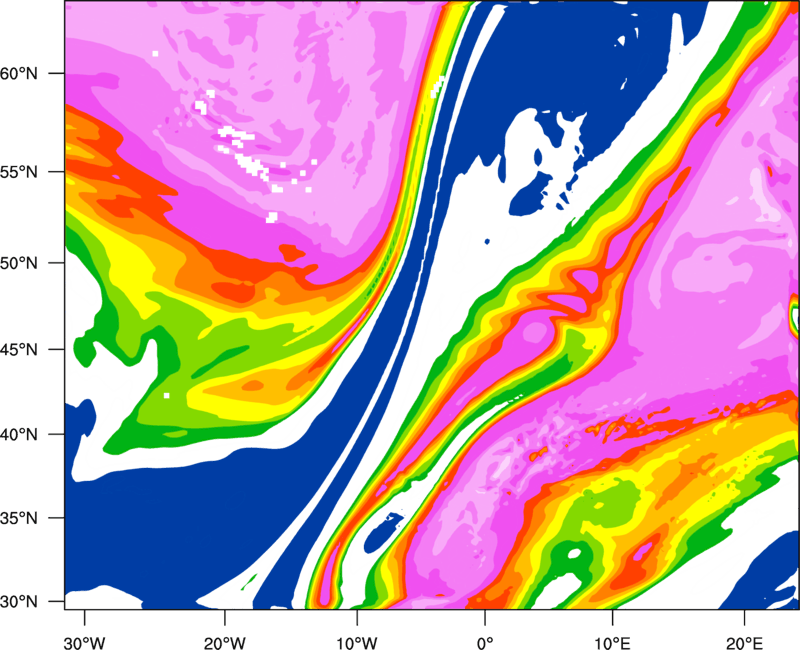
Task: Click the 35°N latitude label
Action: pos(18,518)
